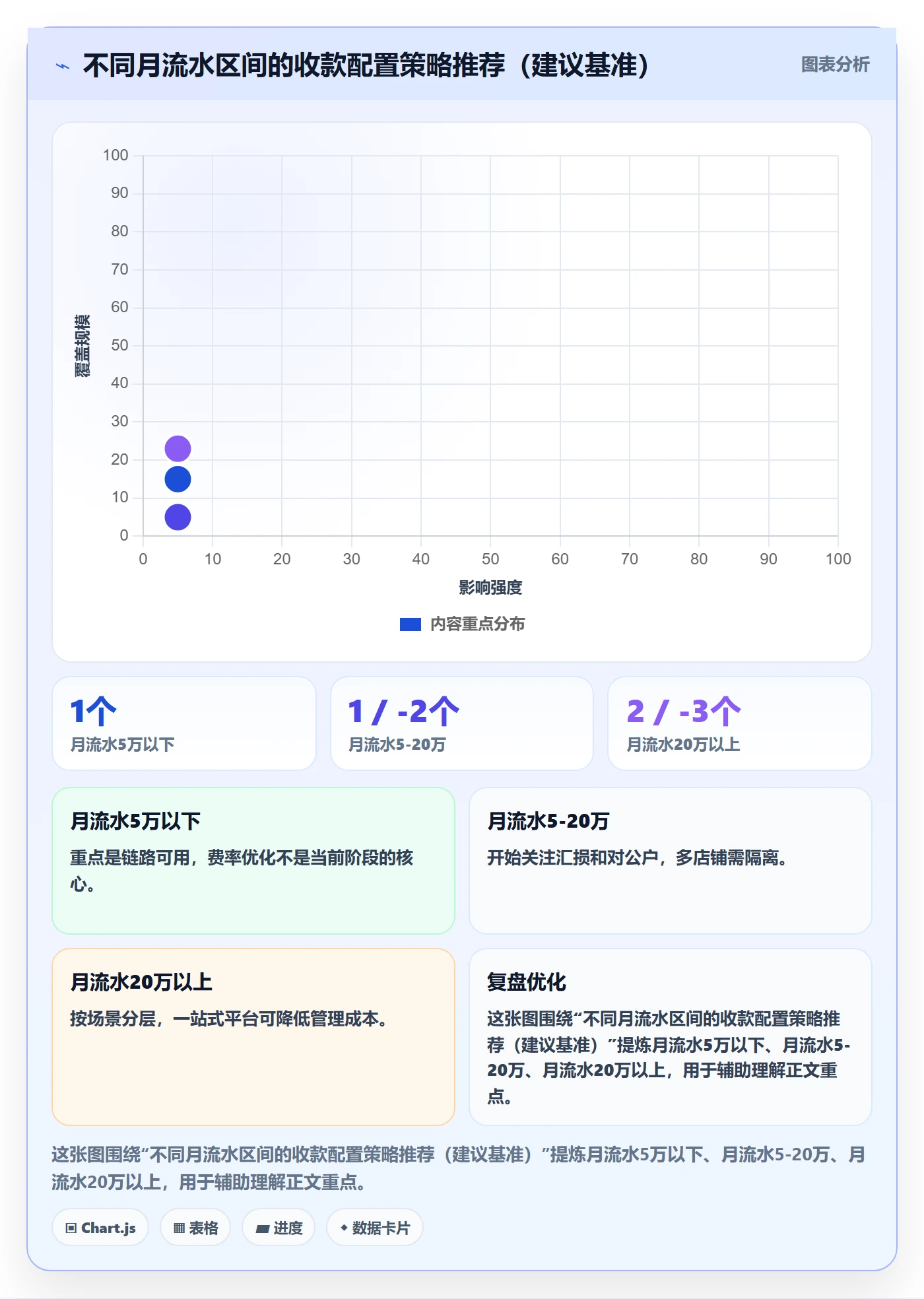Select the green 月流水5万以下 detail card heading
Image resolution: width=924 pixels, height=1299 pixels.
pyautogui.click(x=135, y=821)
